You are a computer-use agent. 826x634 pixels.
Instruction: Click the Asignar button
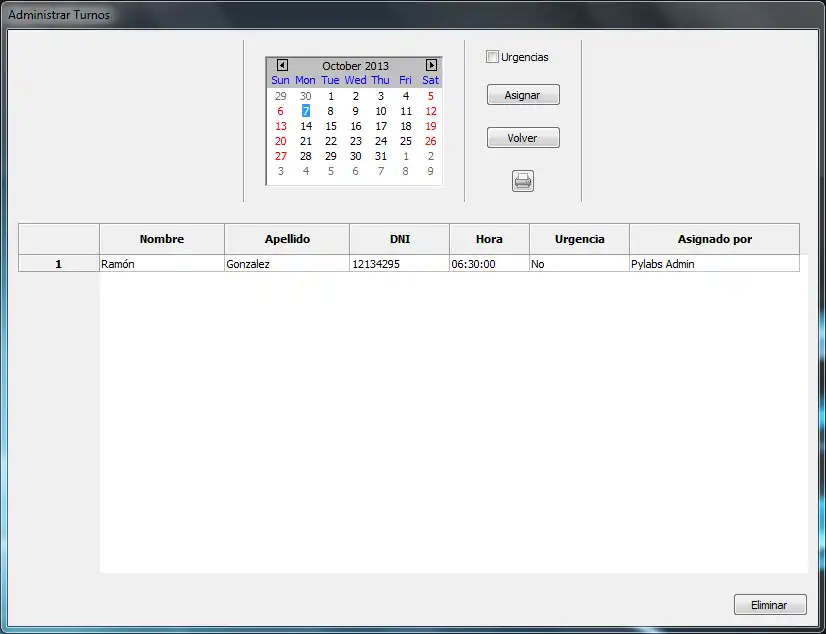523,95
